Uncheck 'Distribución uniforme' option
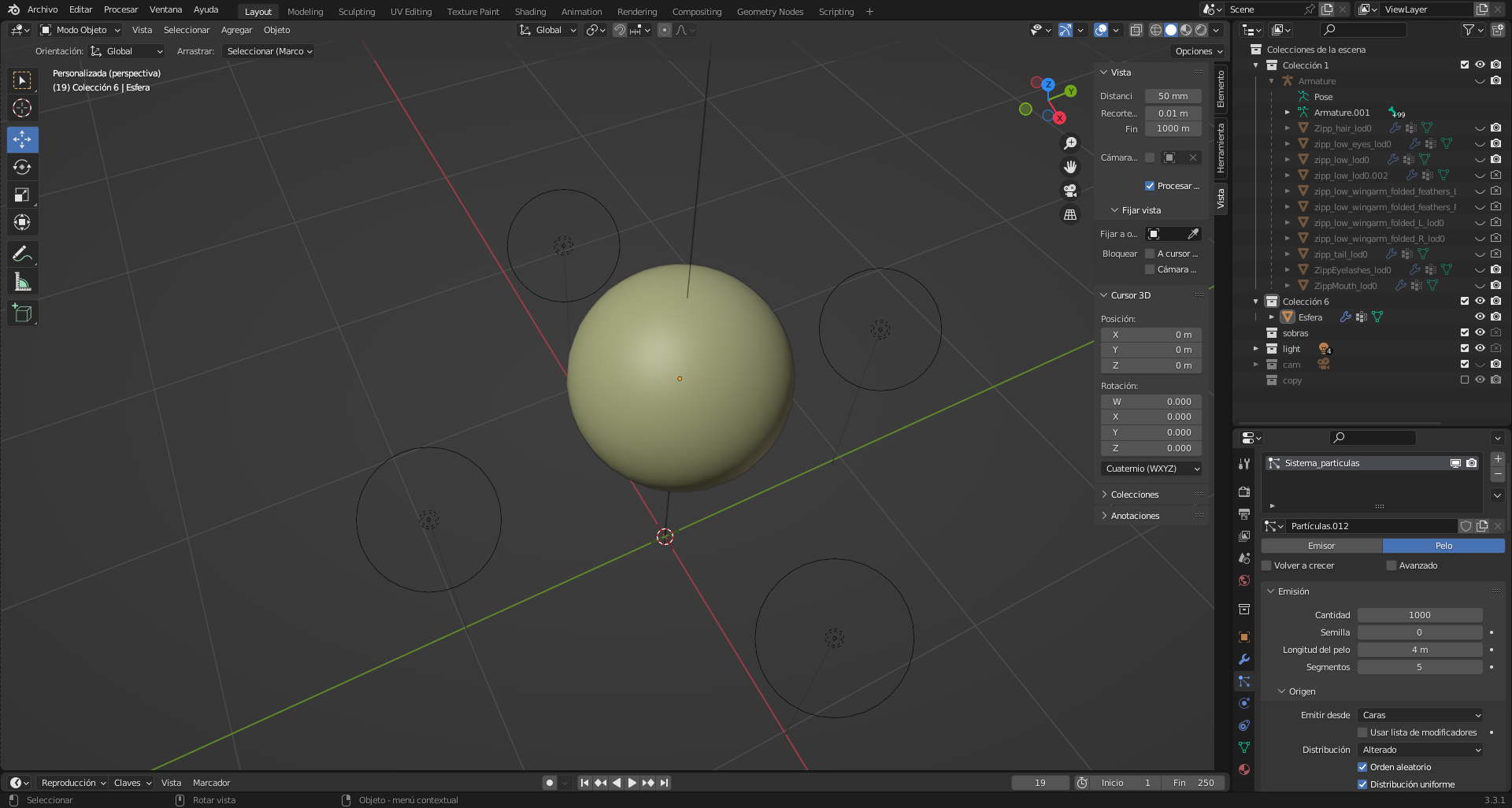The image size is (1512, 808). (x=1362, y=784)
